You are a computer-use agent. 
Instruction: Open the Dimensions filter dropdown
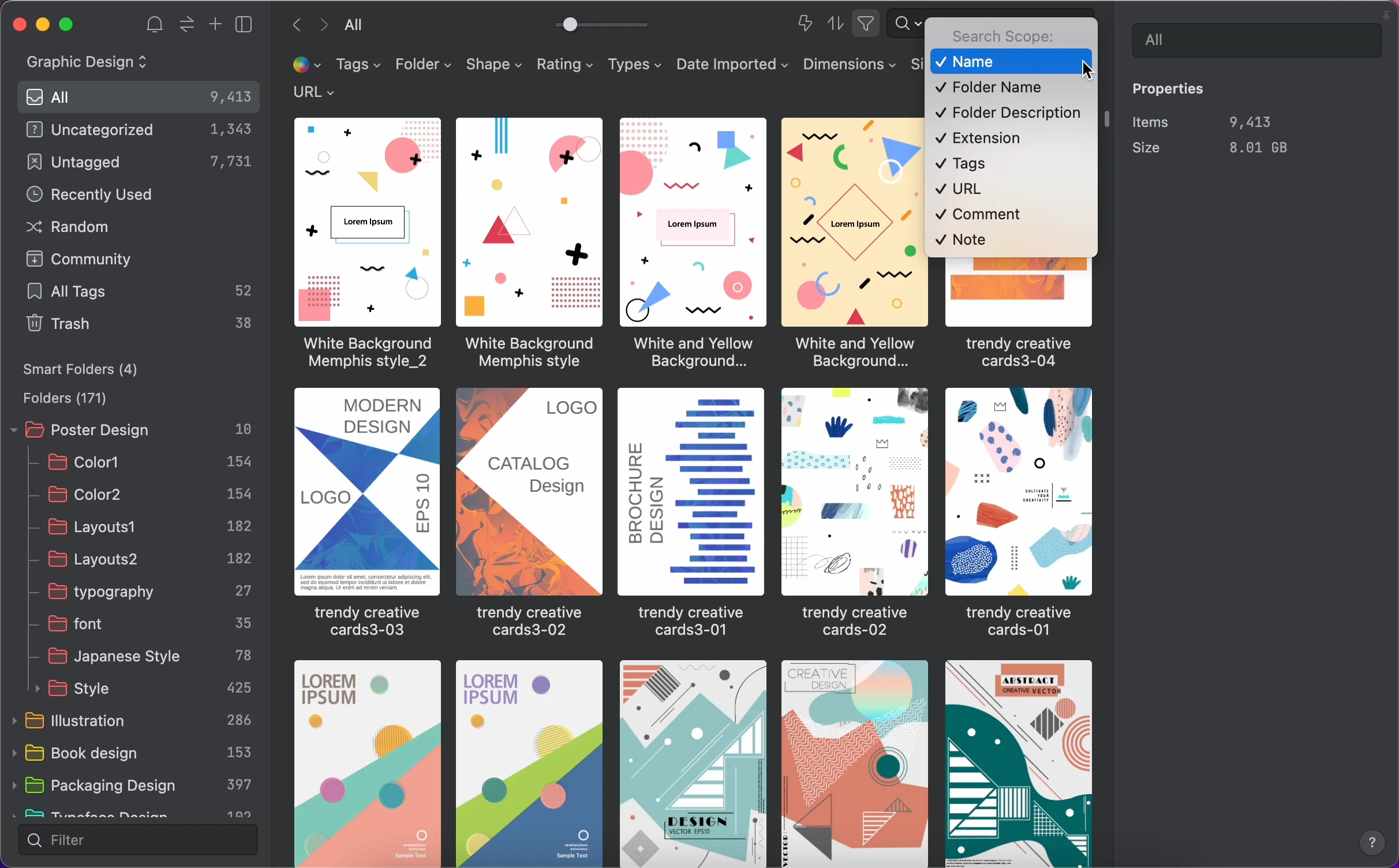point(849,65)
